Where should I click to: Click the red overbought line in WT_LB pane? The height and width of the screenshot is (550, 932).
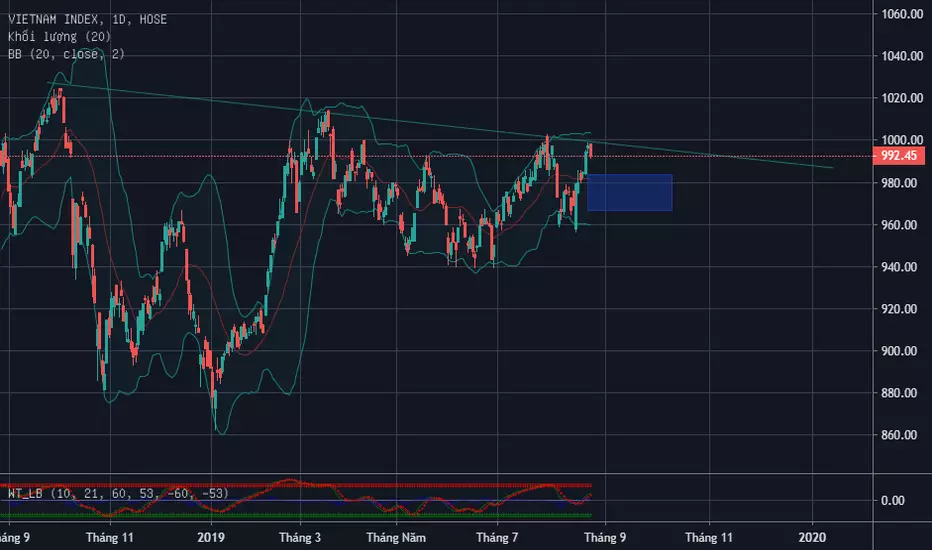click(x=300, y=485)
